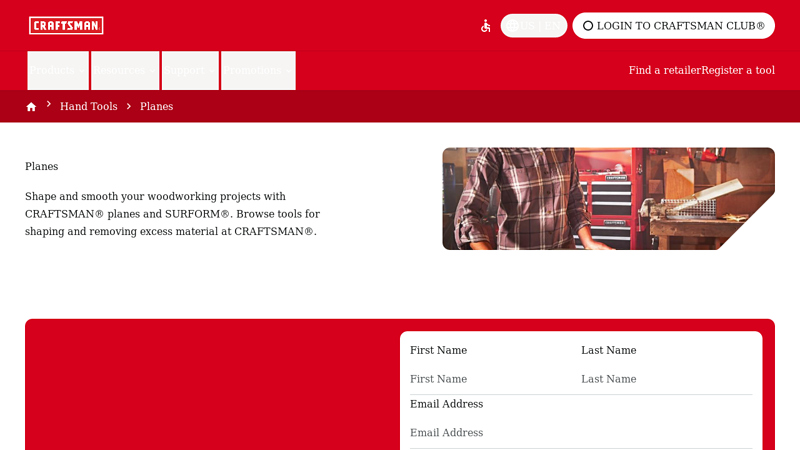Click the Craftsman logo
The height and width of the screenshot is (450, 800).
(x=66, y=26)
